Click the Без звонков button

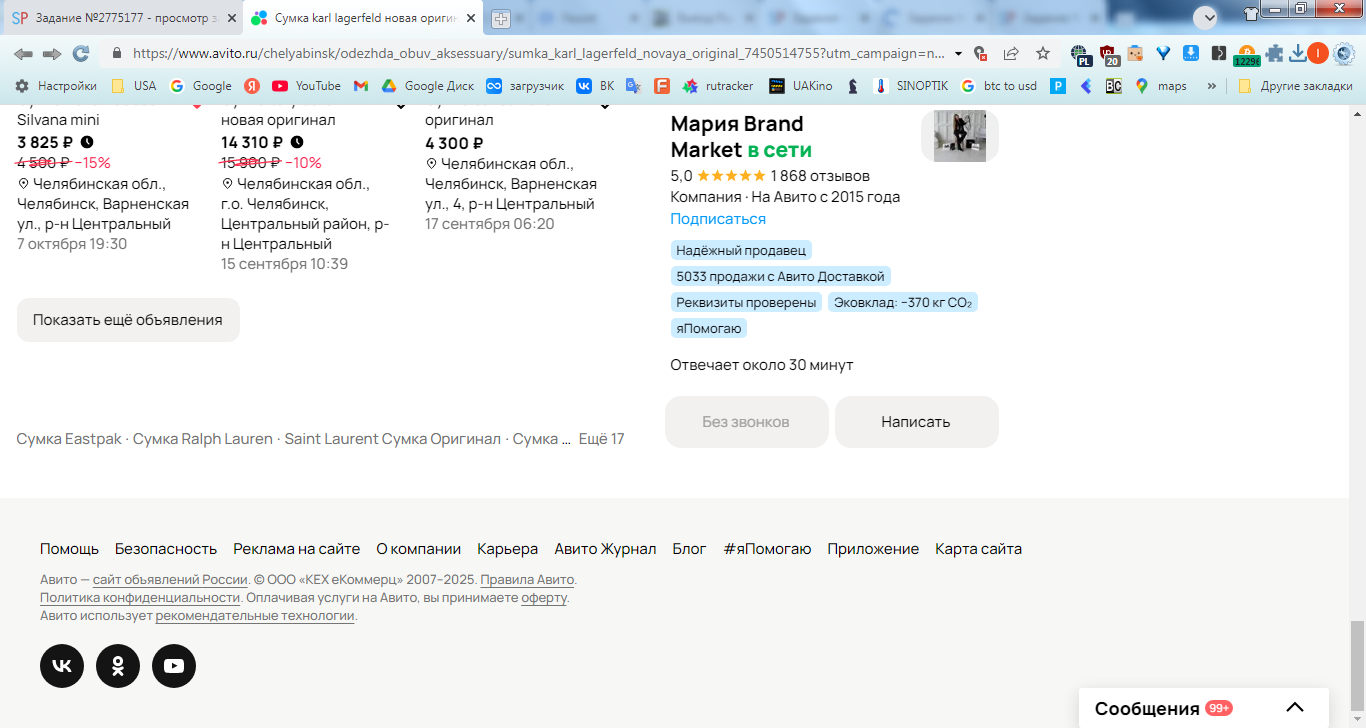pyautogui.click(x=746, y=422)
